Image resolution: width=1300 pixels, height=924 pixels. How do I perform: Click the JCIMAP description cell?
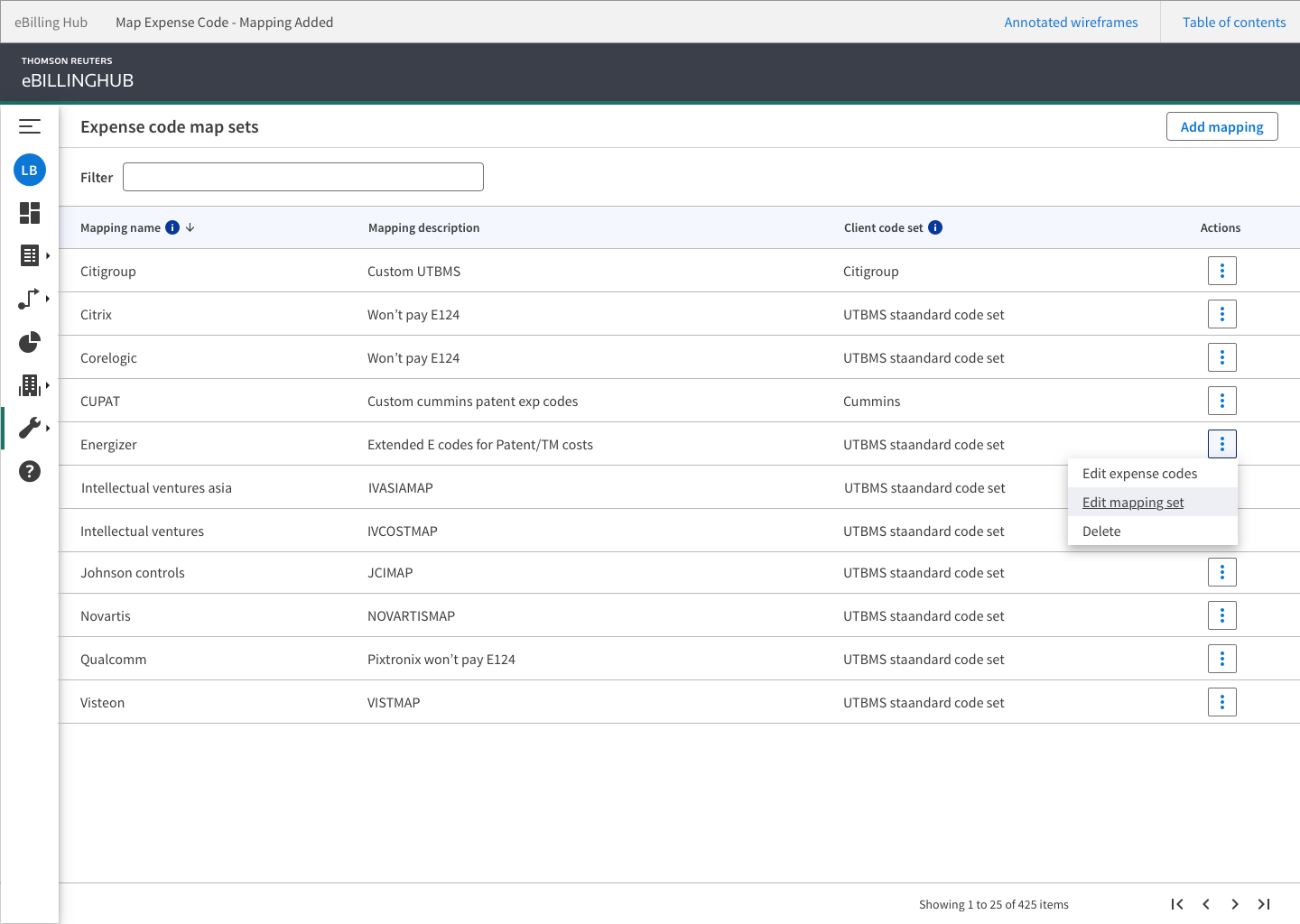click(390, 572)
